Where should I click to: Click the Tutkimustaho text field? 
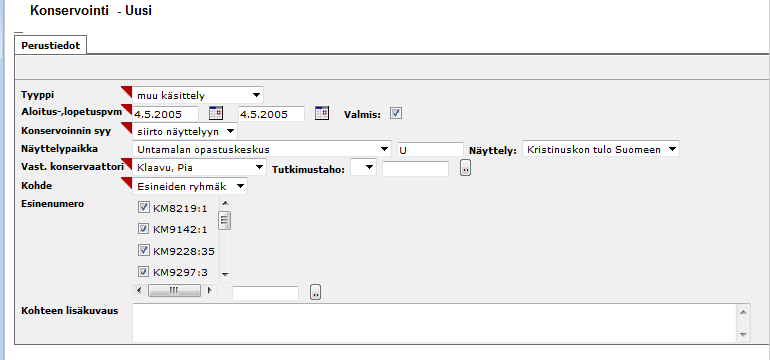pos(415,168)
